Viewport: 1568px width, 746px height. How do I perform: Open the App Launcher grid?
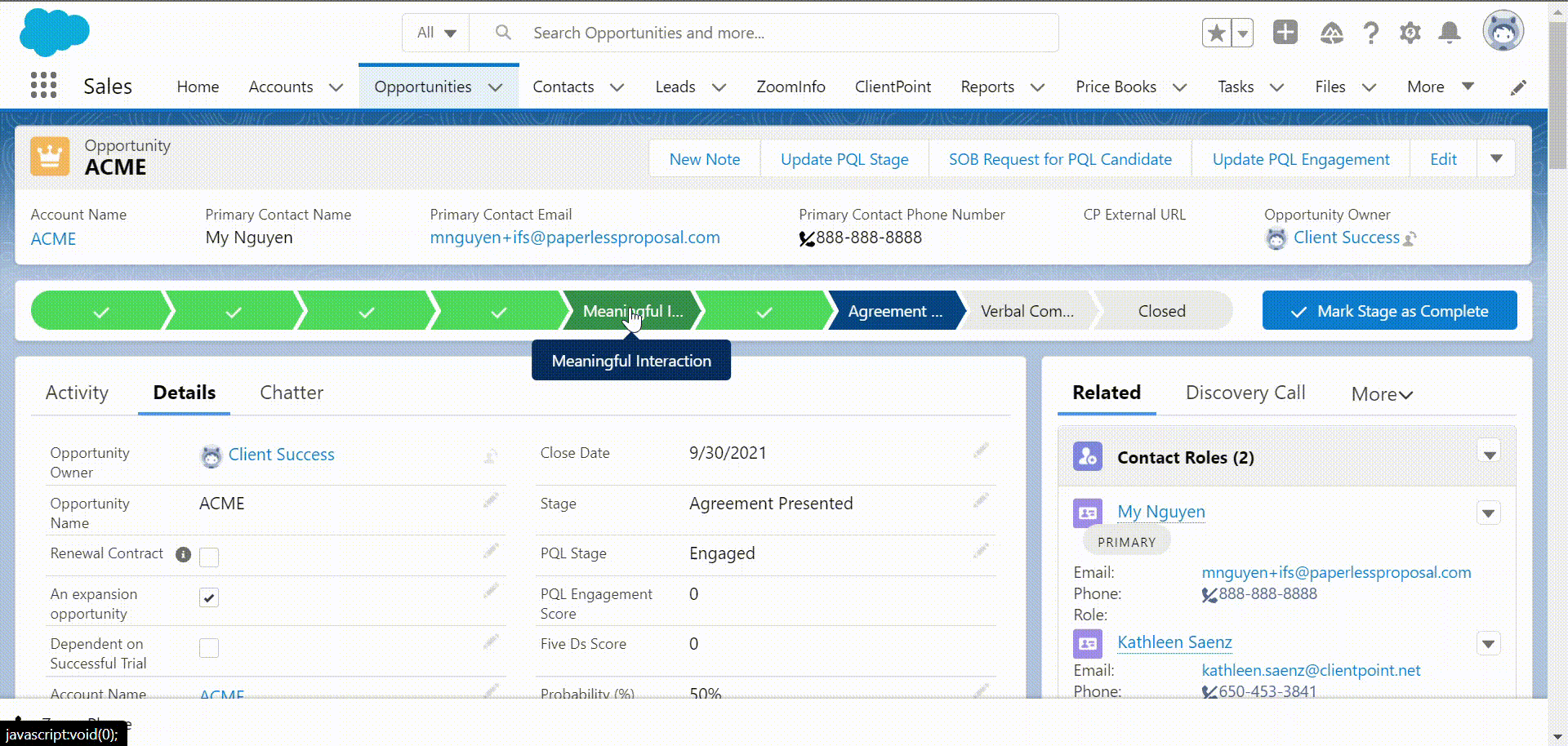(x=43, y=85)
